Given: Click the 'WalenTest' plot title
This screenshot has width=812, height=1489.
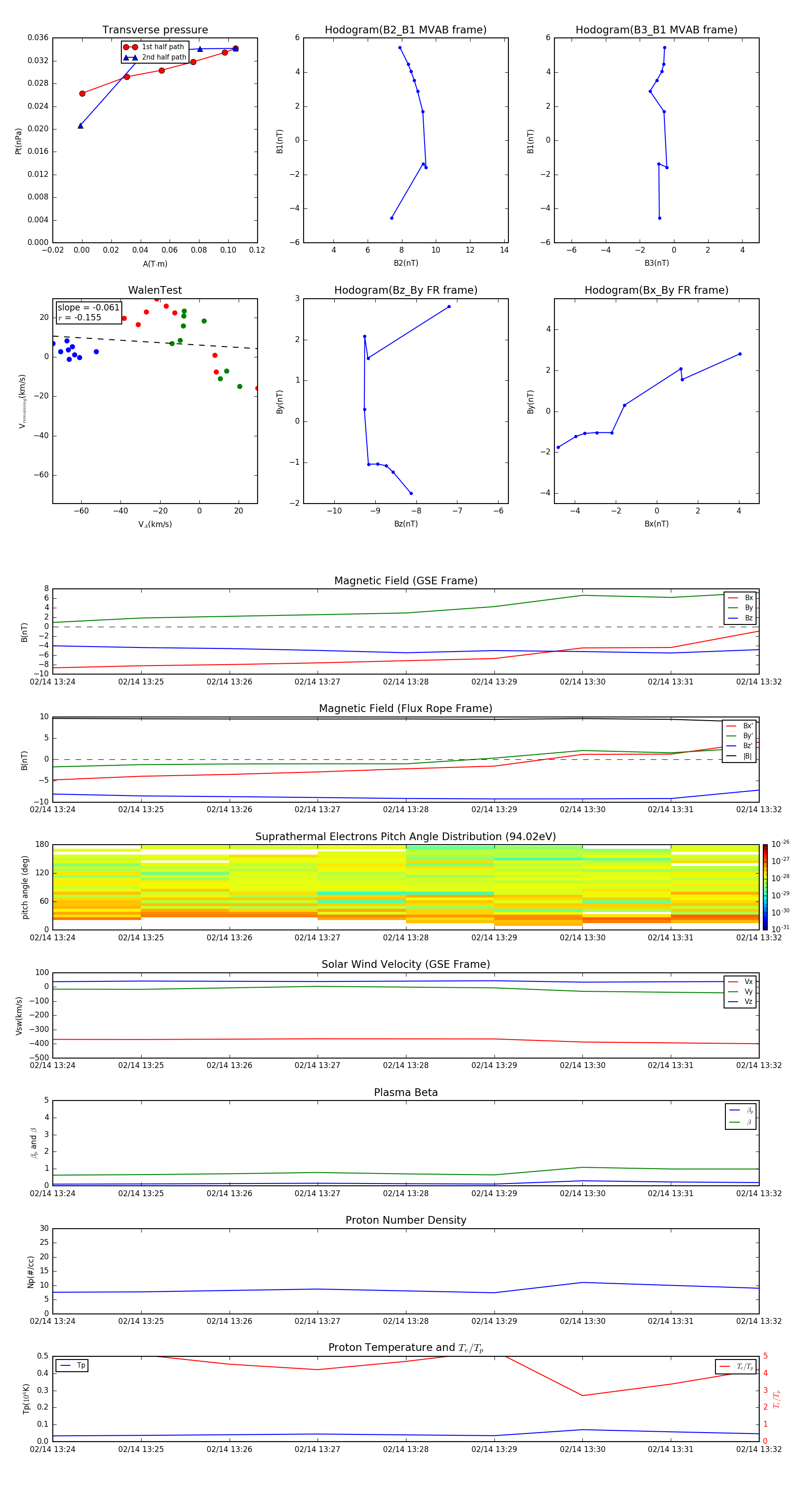Looking at the screenshot, I should coord(155,290).
